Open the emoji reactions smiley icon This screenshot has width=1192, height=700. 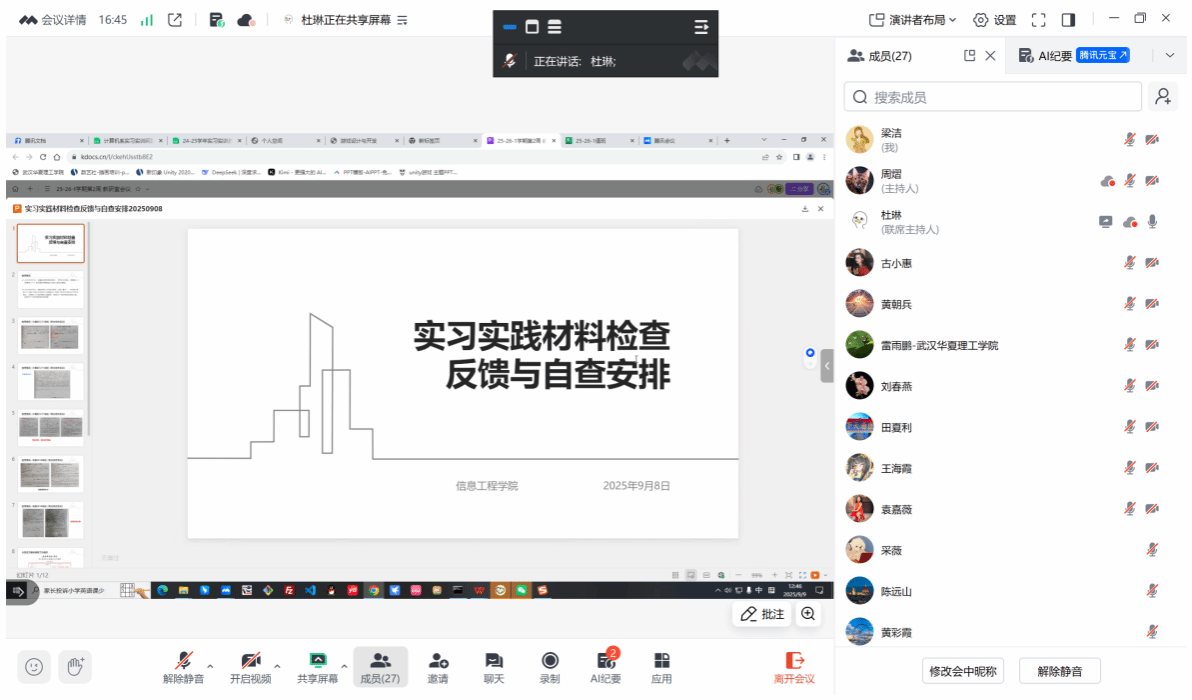pos(34,666)
